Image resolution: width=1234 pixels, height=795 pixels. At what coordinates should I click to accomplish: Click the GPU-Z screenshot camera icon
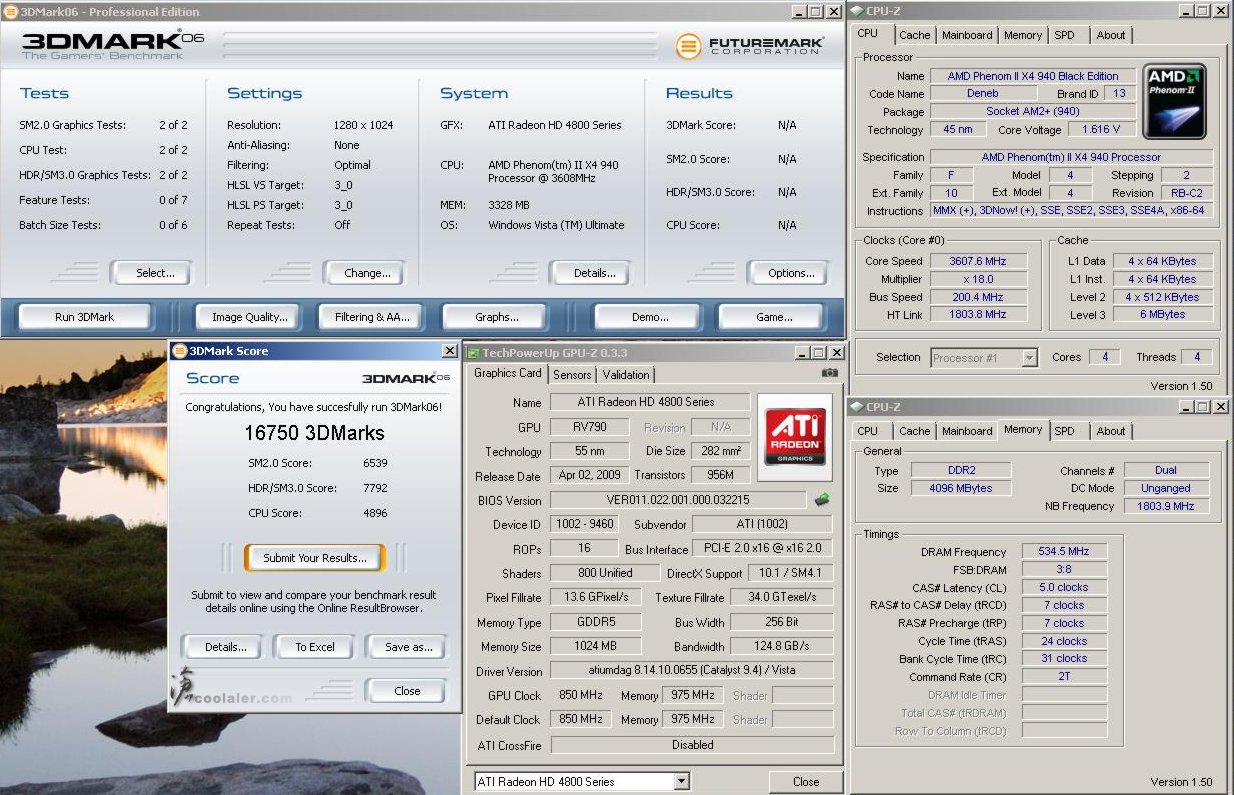829,373
